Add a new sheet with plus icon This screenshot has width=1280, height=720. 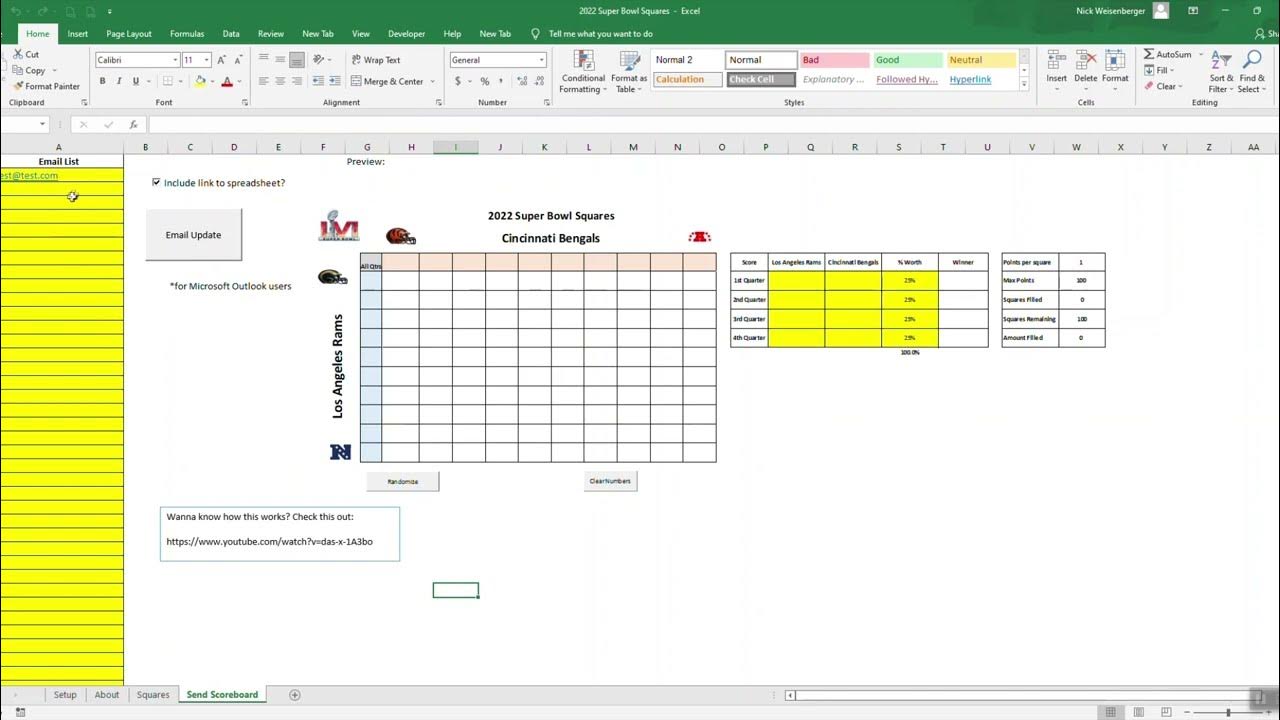pyautogui.click(x=295, y=695)
